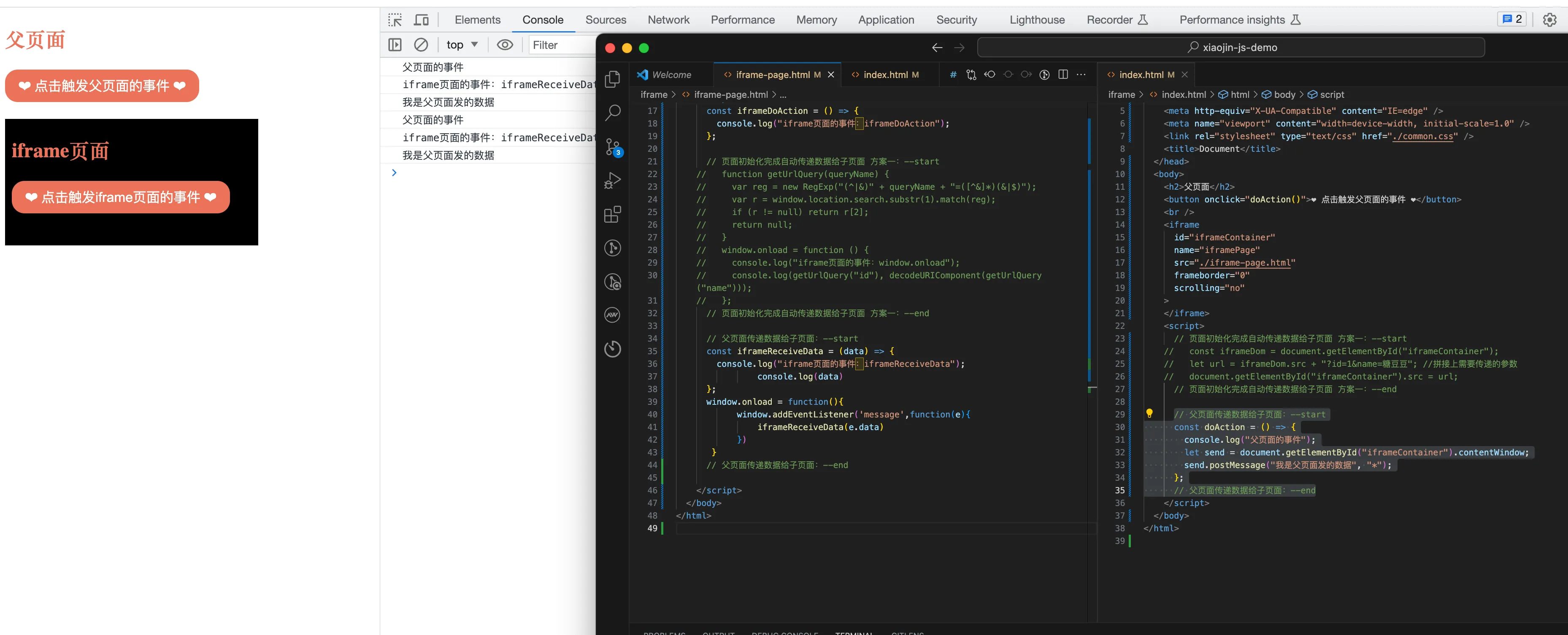Toggle the live expression eye icon

pyautogui.click(x=505, y=45)
